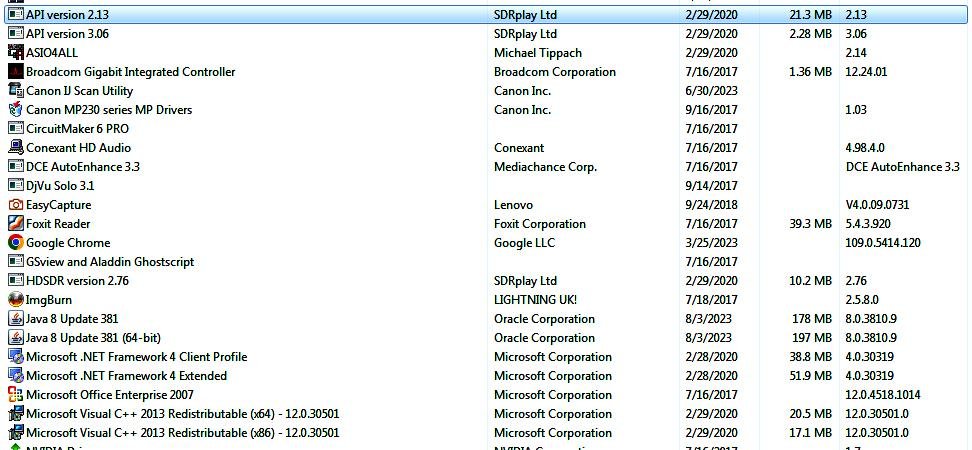
Task: Click the Visual C++ 2013 Redistributable (x86) icon
Action: tap(16, 433)
